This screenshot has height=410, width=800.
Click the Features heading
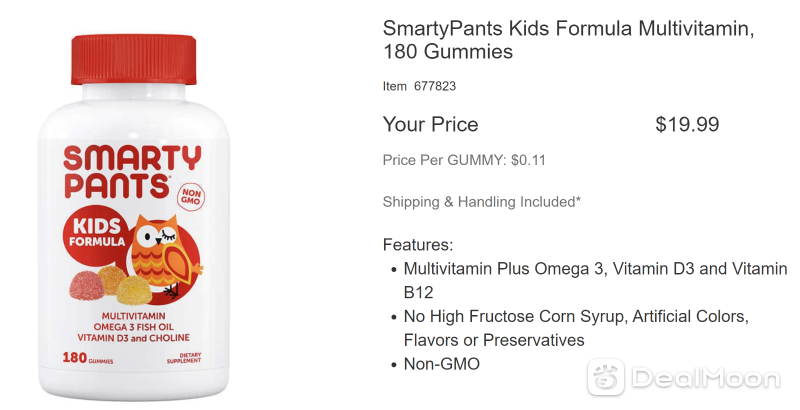(418, 245)
